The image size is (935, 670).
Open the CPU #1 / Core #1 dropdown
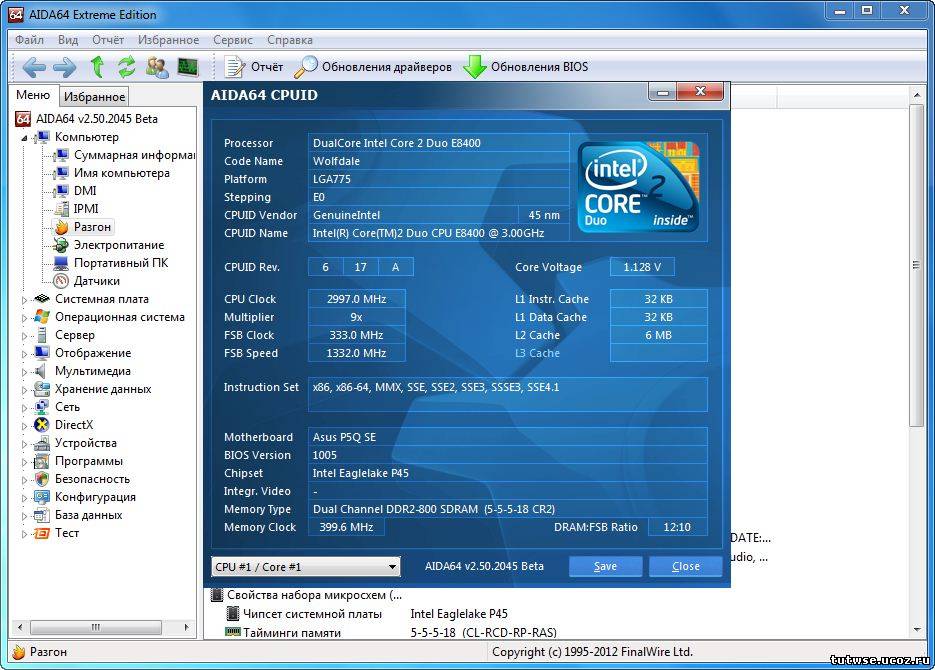point(305,567)
